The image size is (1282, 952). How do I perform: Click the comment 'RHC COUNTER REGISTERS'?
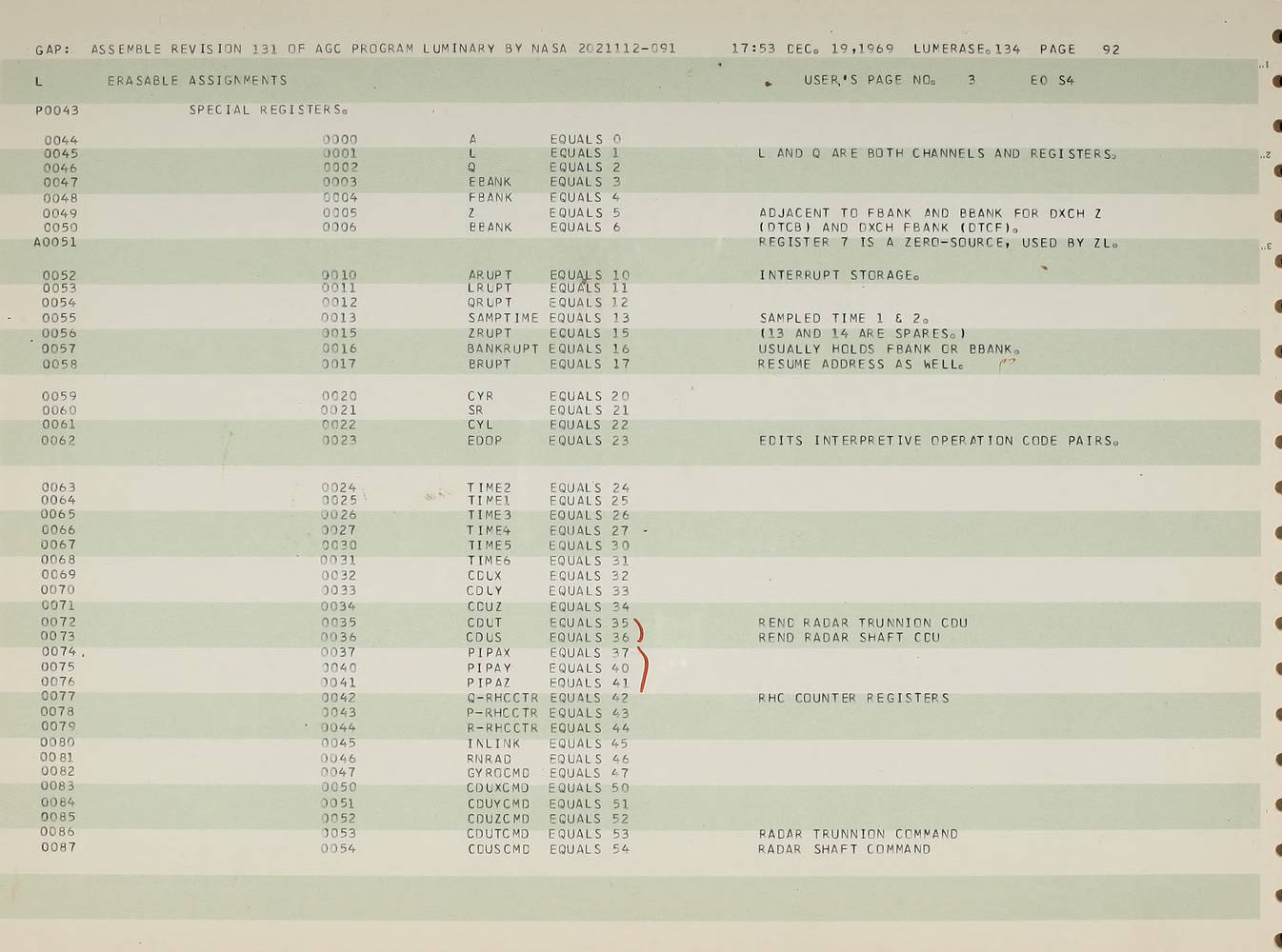(x=854, y=698)
